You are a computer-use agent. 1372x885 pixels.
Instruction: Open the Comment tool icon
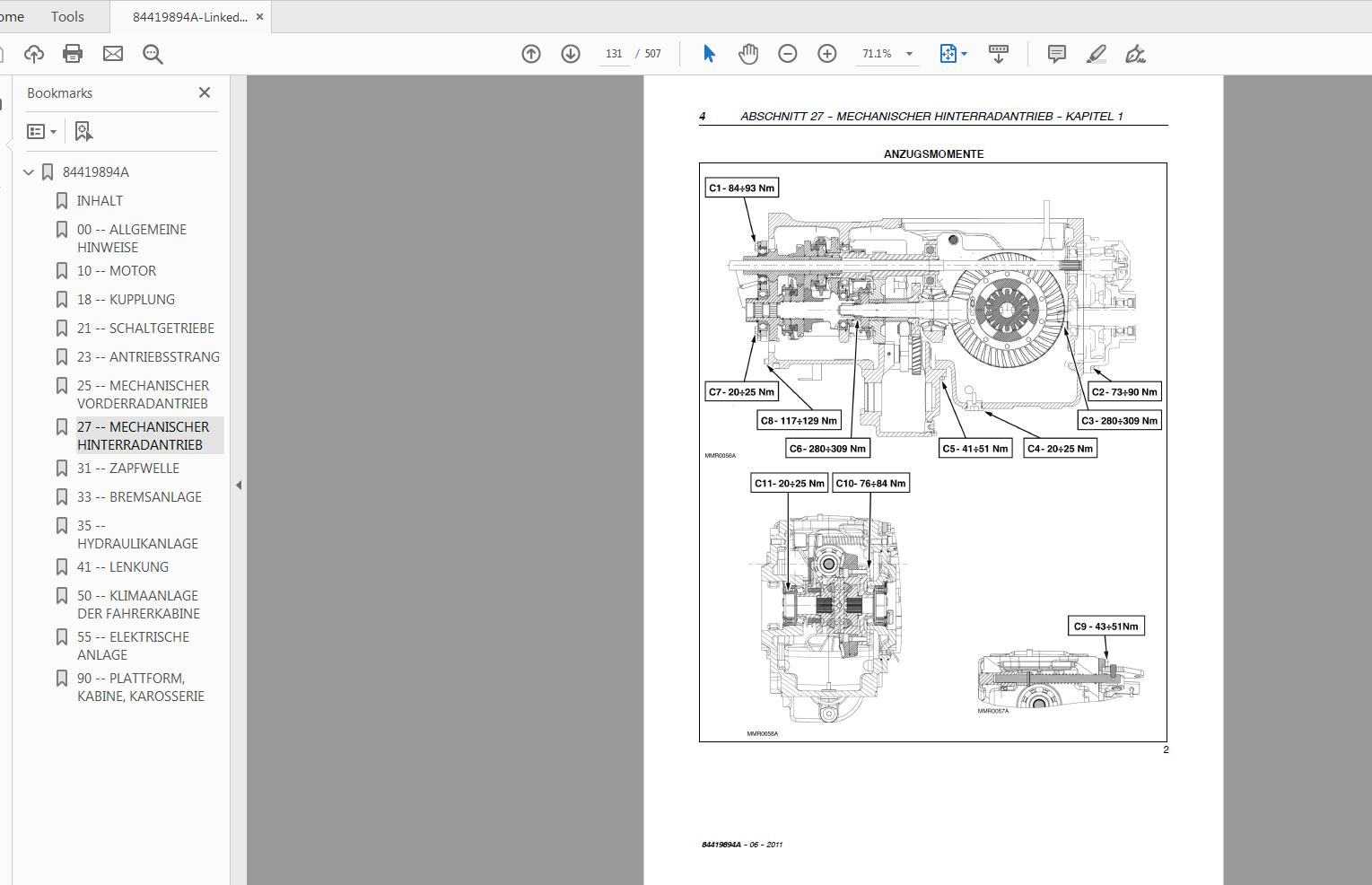[1056, 54]
